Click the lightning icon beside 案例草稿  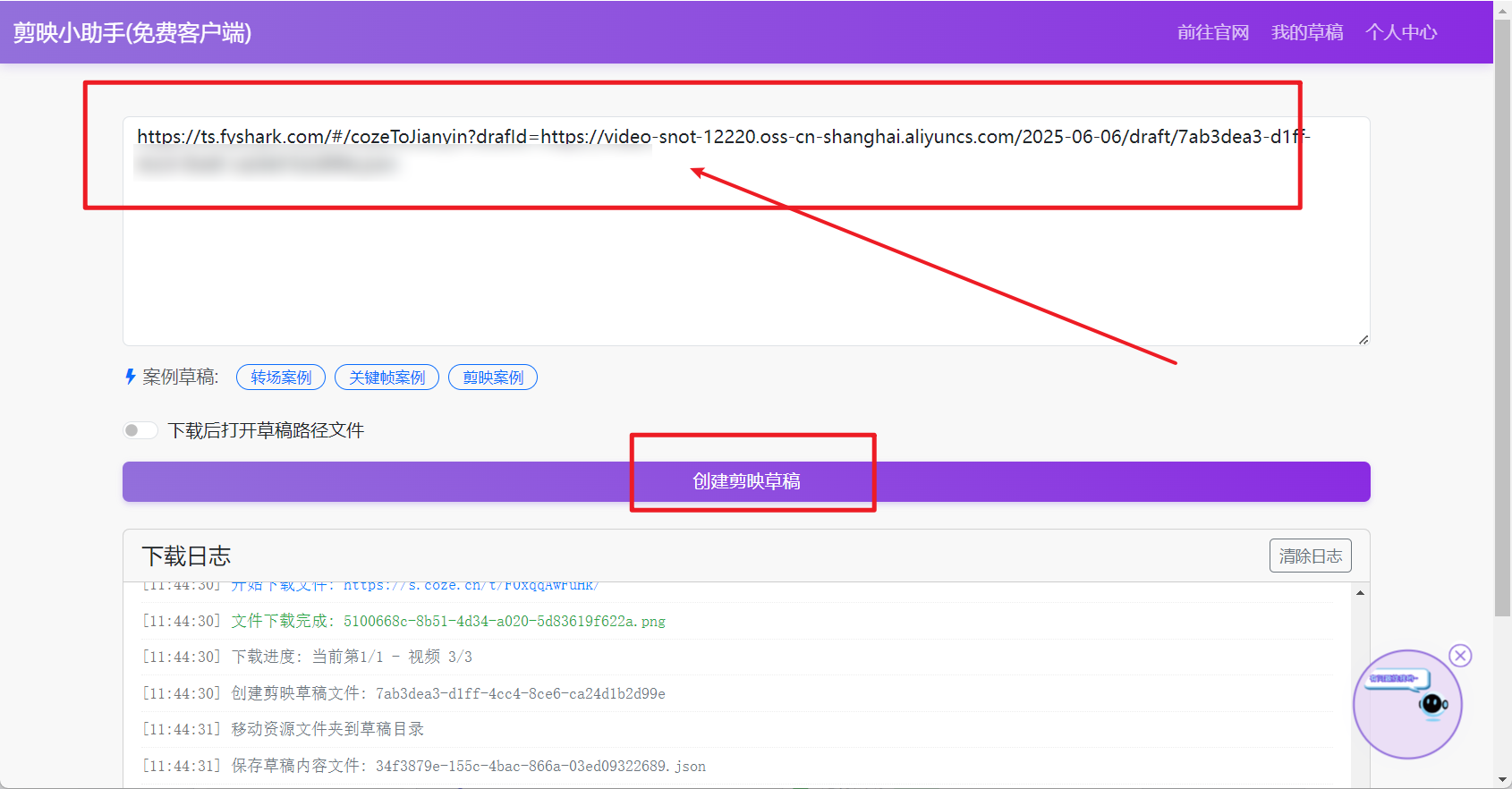click(x=131, y=377)
